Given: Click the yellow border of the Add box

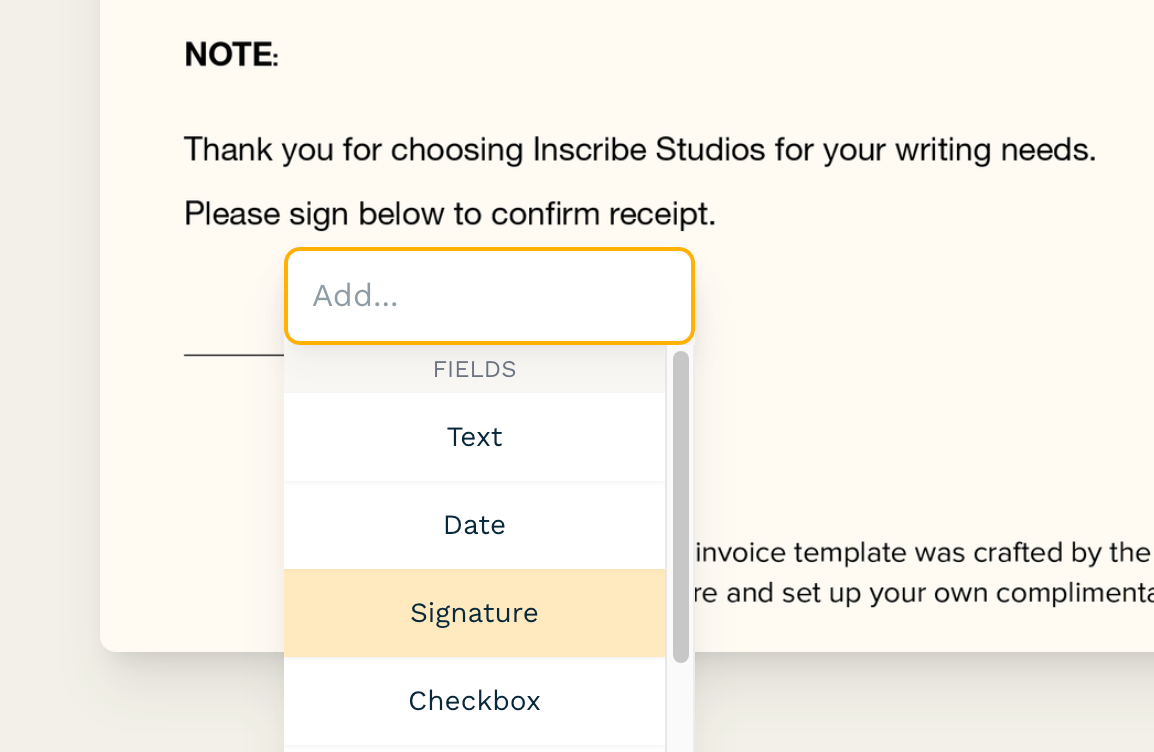Looking at the screenshot, I should (488, 249).
